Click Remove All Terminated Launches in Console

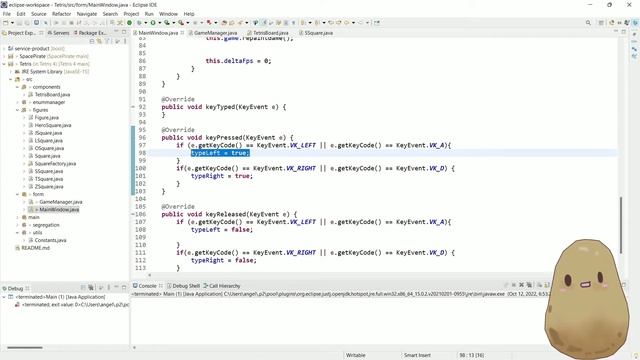[529, 285]
